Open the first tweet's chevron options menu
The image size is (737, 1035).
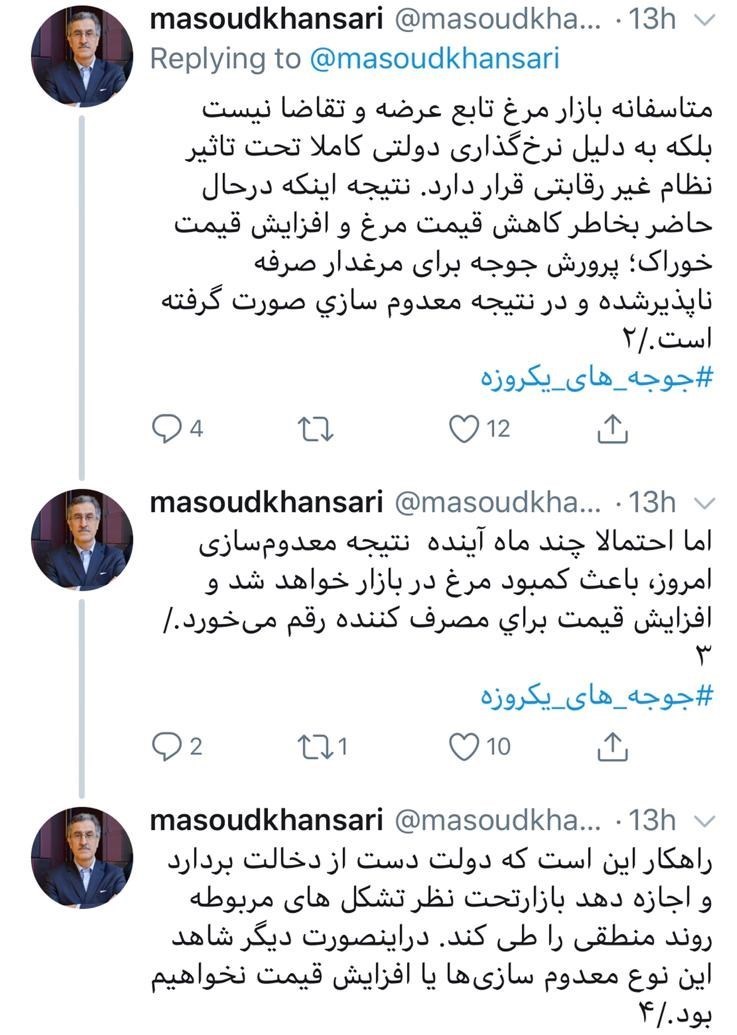pyautogui.click(x=705, y=20)
